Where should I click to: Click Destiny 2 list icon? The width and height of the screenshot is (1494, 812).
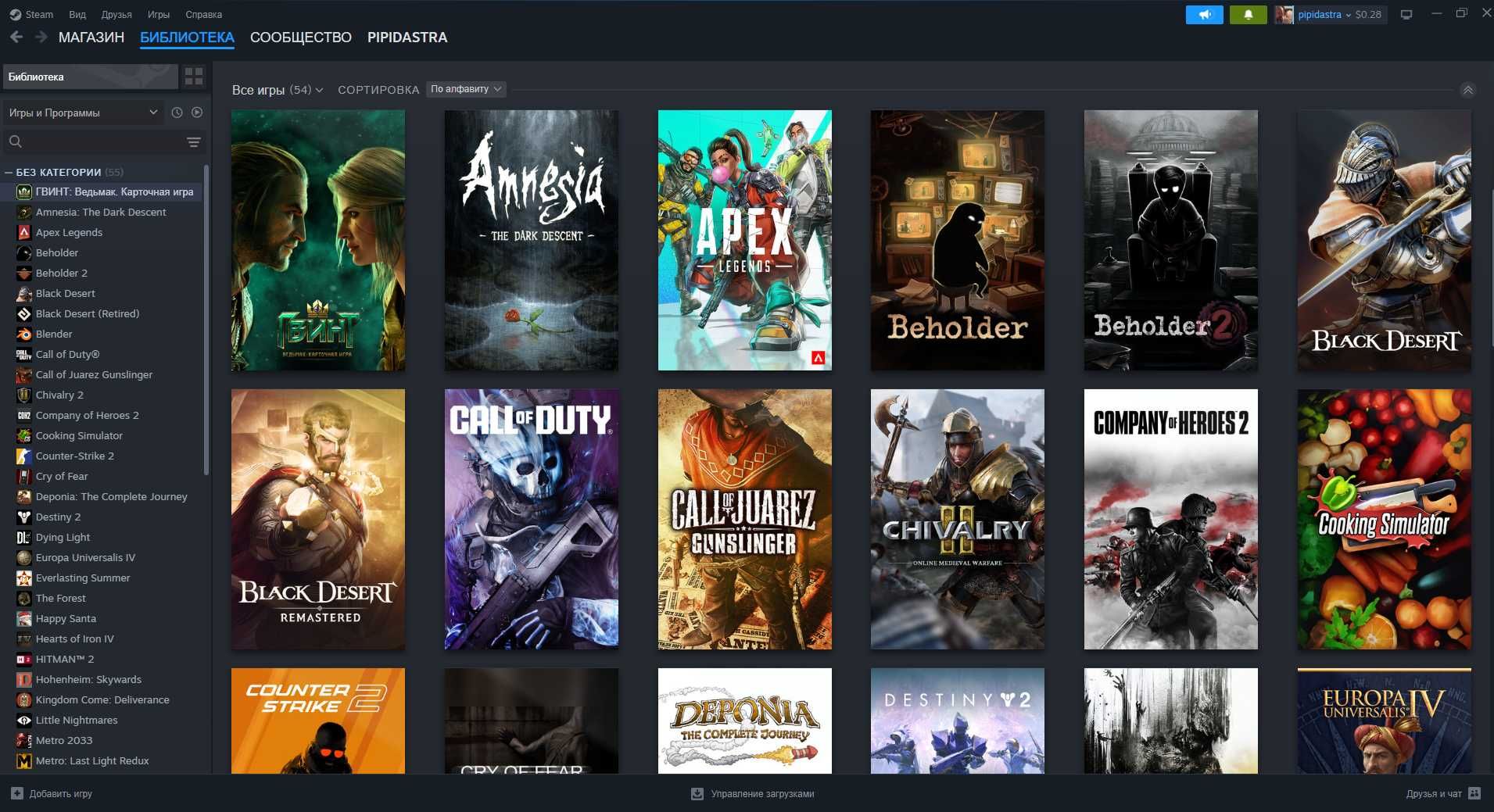(x=24, y=517)
